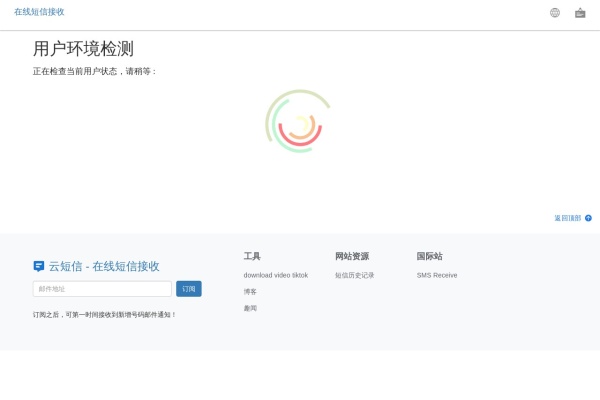Click the arrow icon beside 返回顶部
600x400 pixels.
click(x=588, y=218)
